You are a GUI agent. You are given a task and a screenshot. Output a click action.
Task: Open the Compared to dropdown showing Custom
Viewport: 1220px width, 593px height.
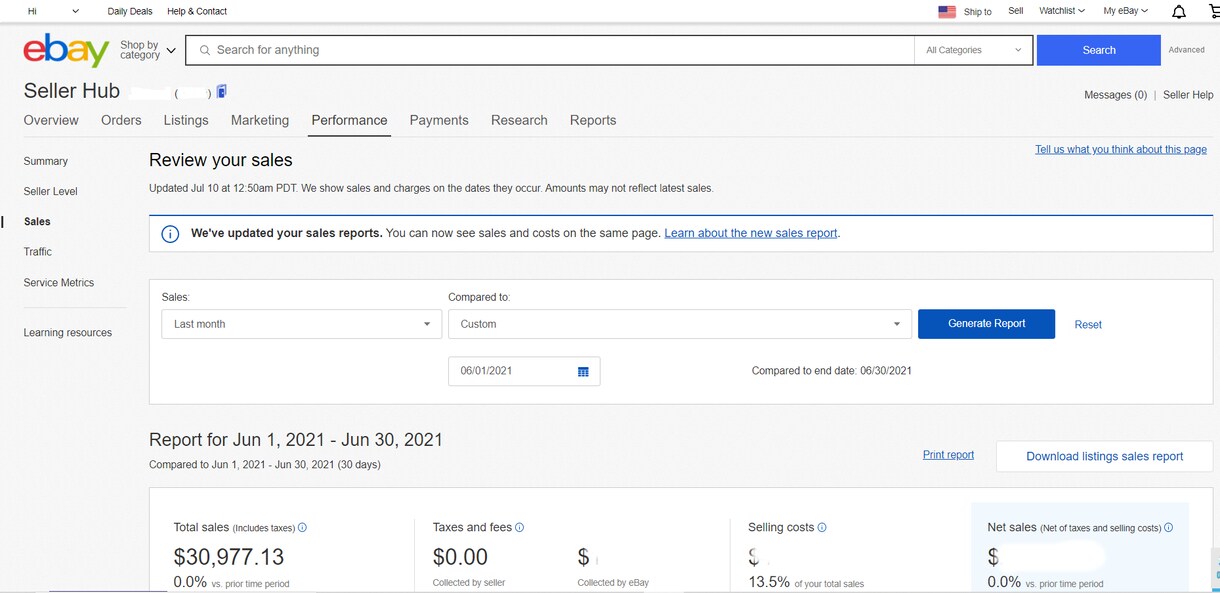(x=680, y=324)
